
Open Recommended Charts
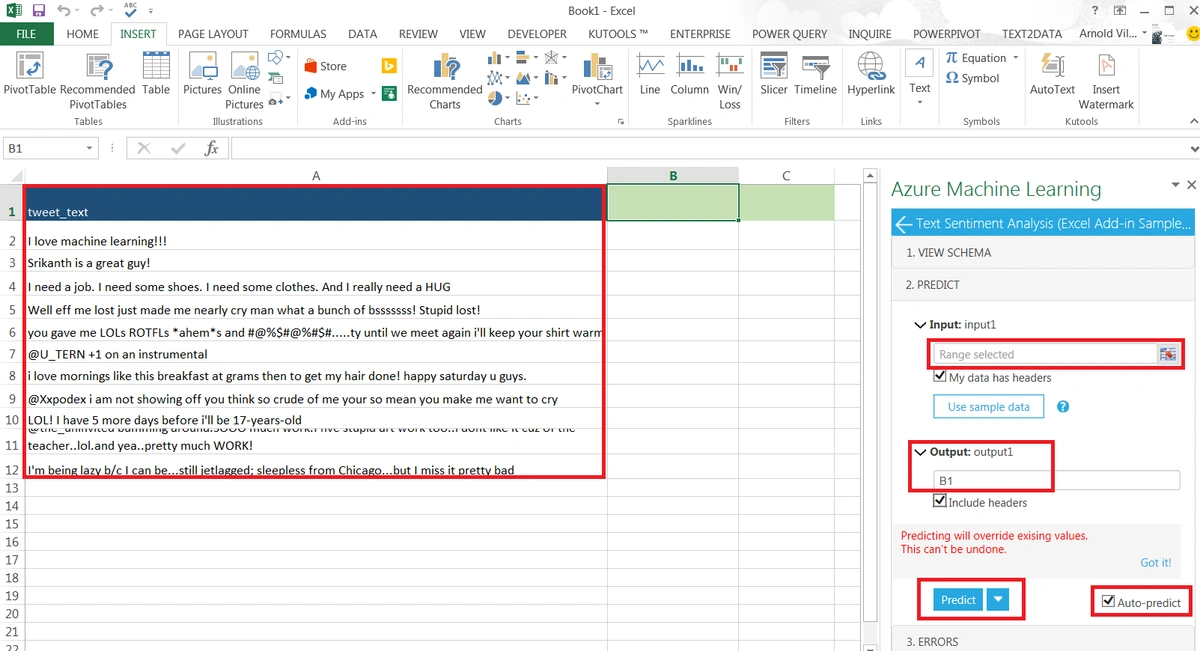[x=445, y=70]
